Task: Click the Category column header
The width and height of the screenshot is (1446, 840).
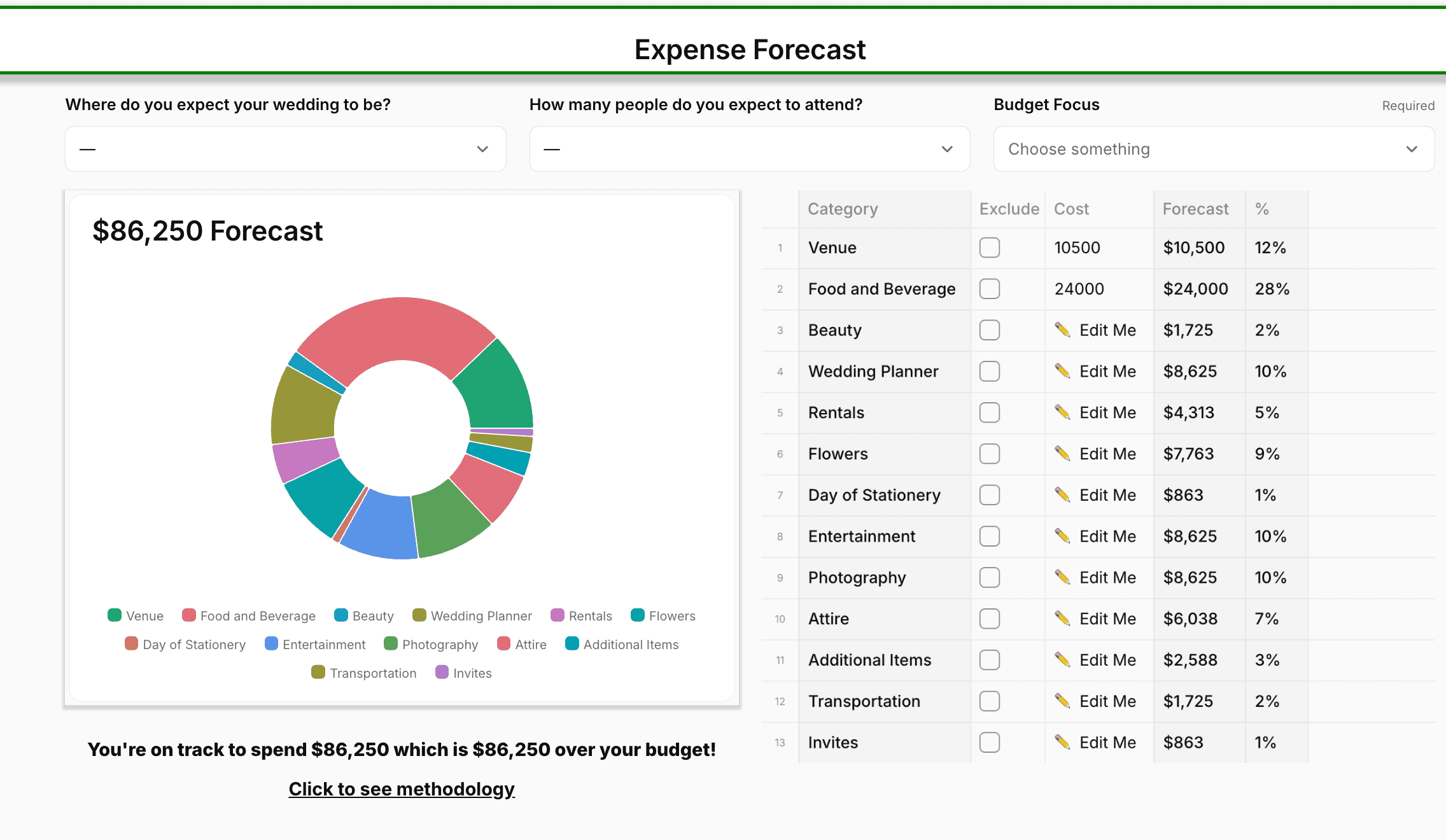Action: pos(843,209)
